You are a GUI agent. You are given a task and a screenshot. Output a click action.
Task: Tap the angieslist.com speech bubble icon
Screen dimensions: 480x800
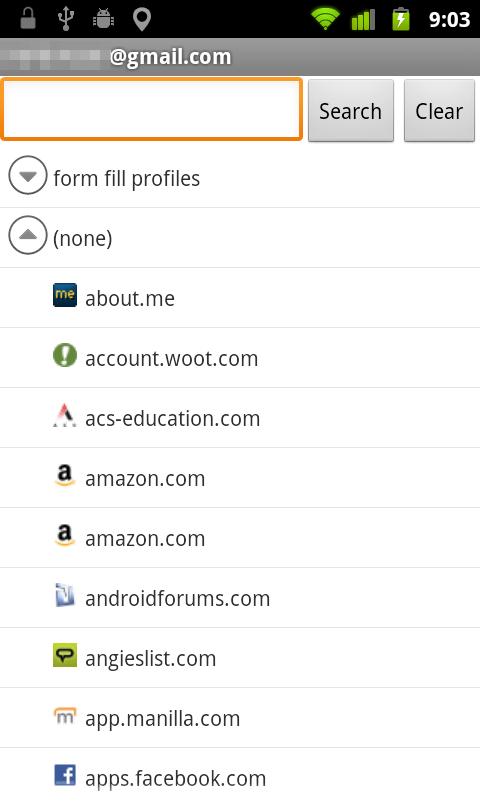[x=65, y=655]
